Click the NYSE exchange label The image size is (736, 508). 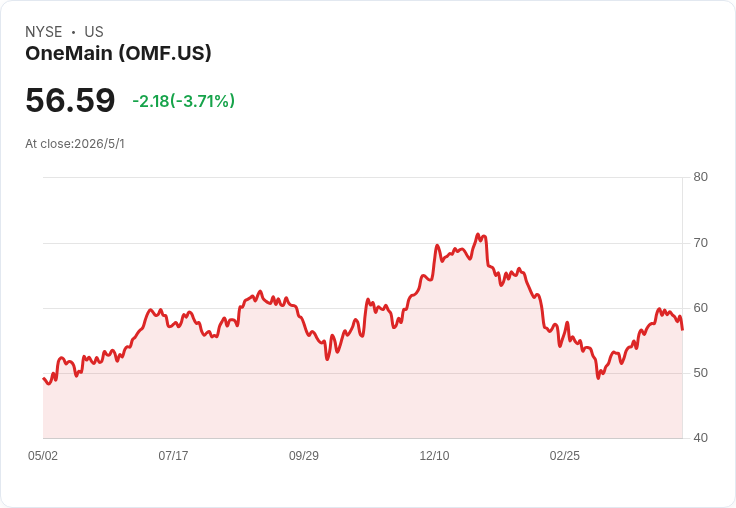44,32
